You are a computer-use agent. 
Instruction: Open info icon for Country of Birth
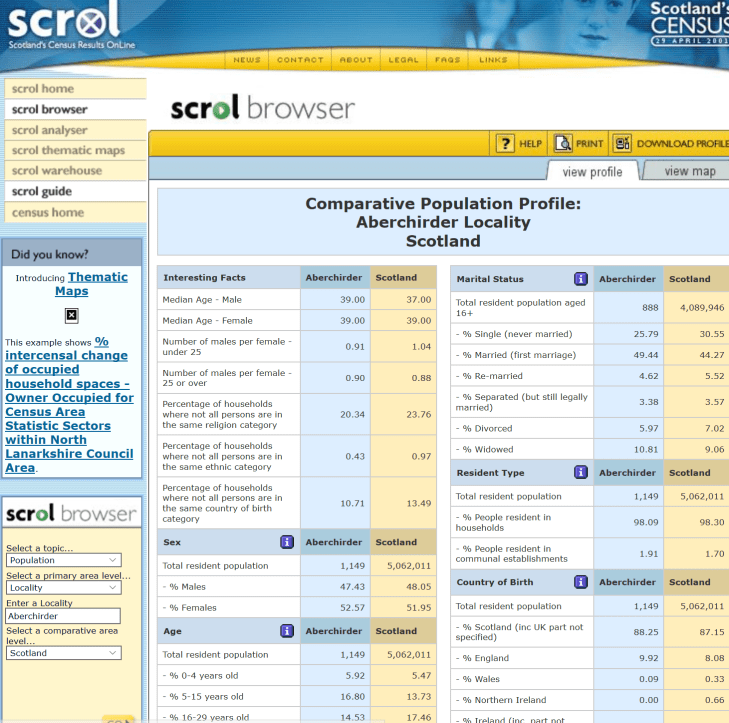pyautogui.click(x=580, y=582)
